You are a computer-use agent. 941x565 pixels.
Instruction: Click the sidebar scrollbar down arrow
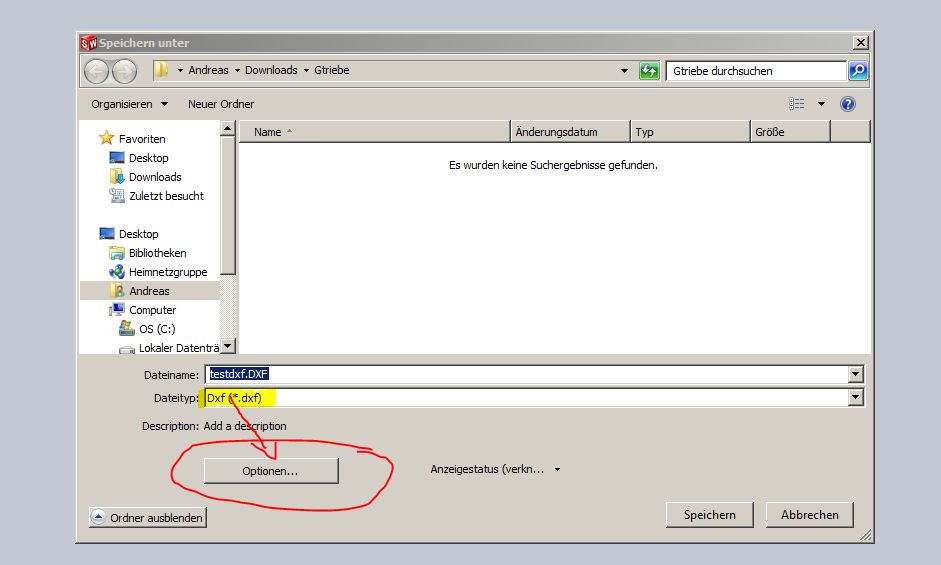[227, 346]
